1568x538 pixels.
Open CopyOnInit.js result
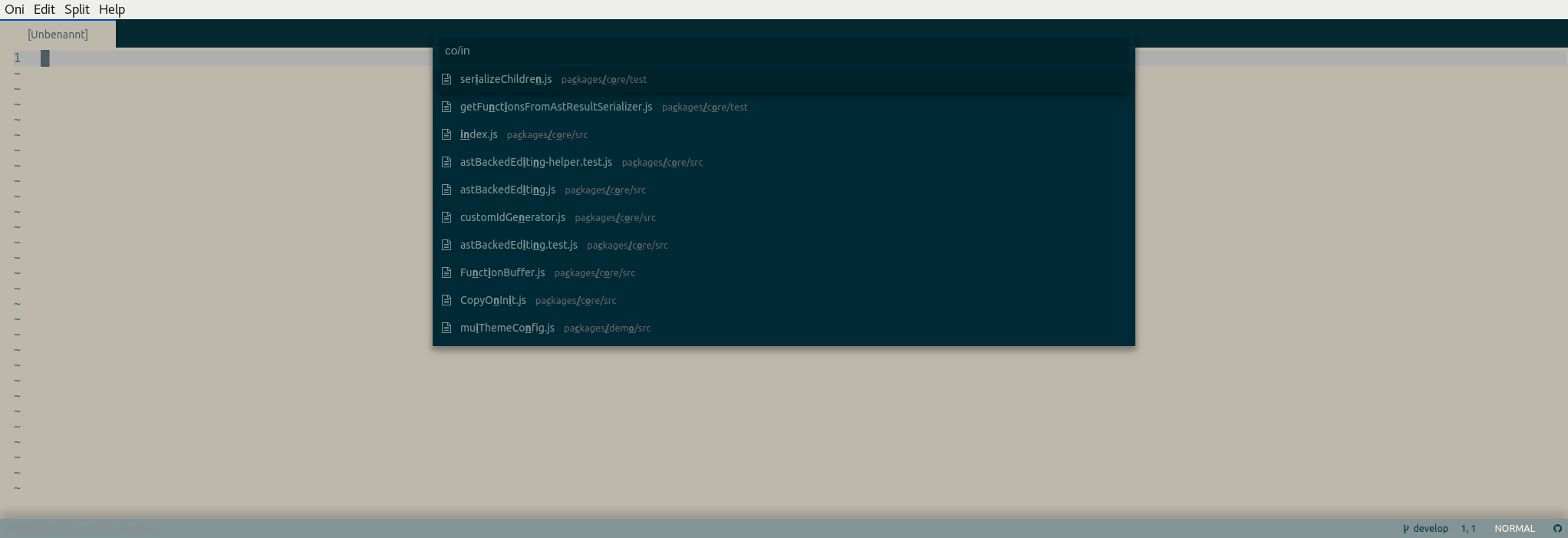tap(783, 300)
